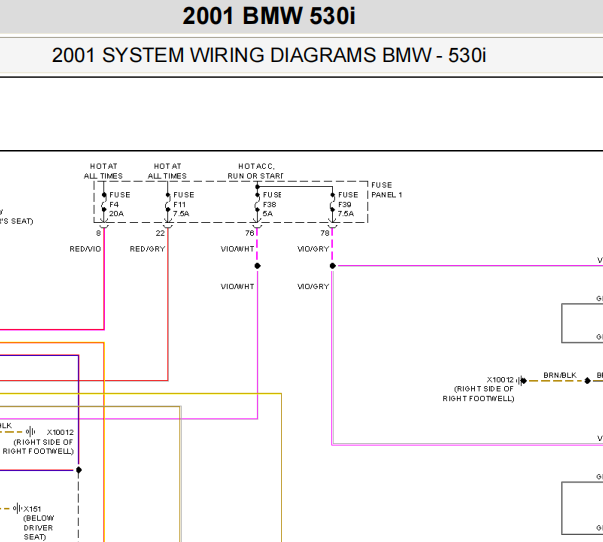This screenshot has width=603, height=542.
Task: Select the "BRN/BLK" wire label
Action: point(560,375)
